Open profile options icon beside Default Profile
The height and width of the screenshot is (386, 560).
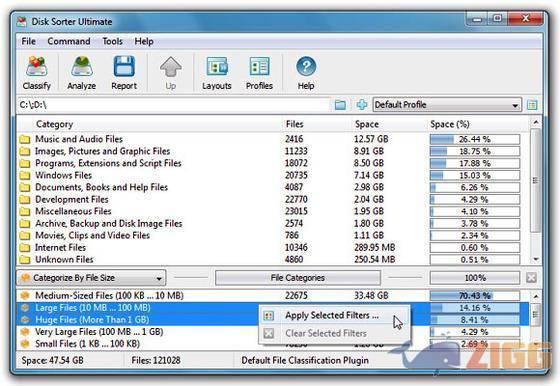click(x=532, y=105)
